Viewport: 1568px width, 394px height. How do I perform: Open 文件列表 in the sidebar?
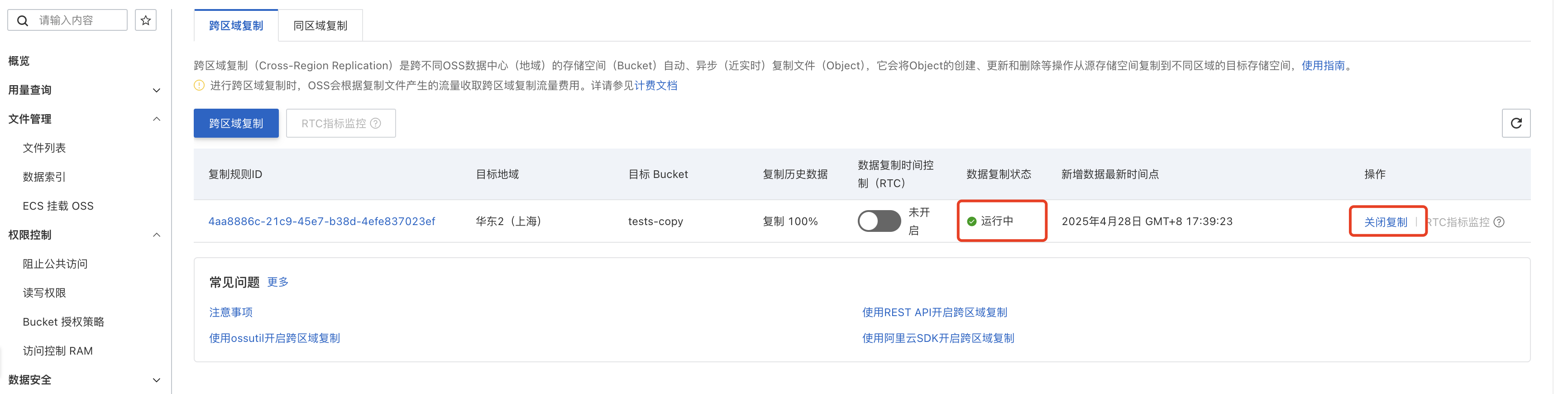pyautogui.click(x=44, y=148)
